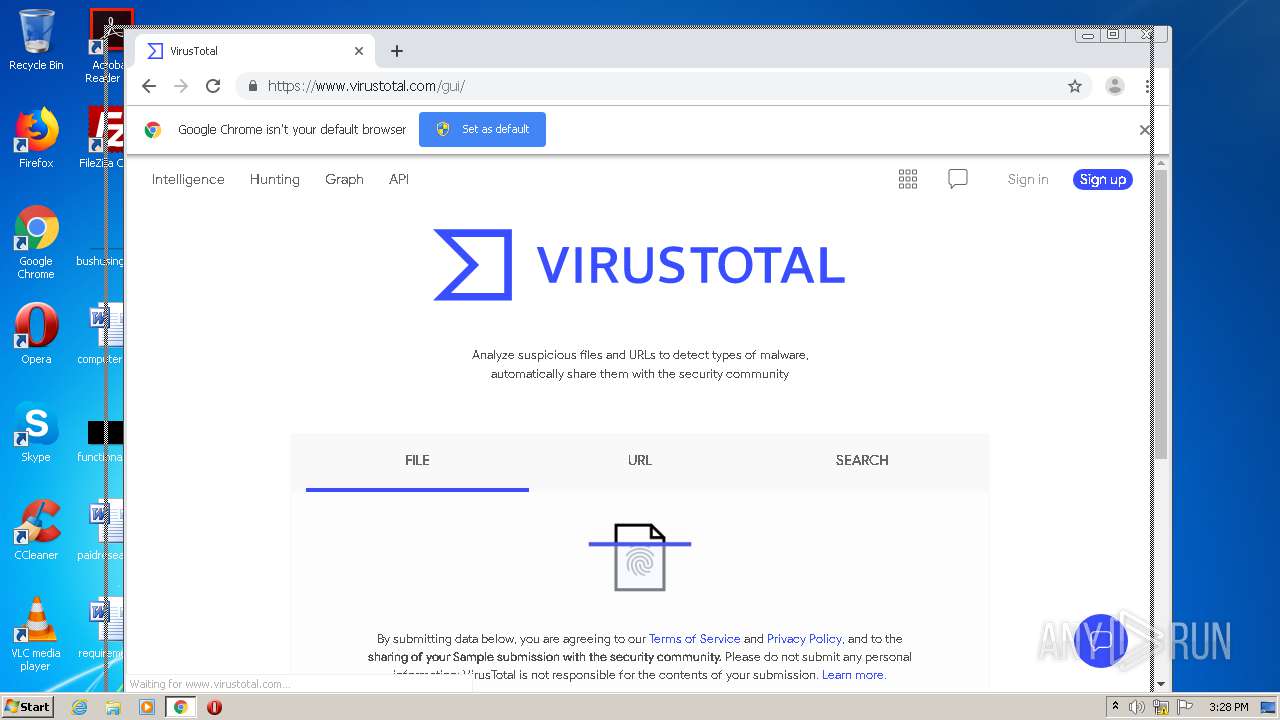Select the CCleaner desktop shortcut

point(36,530)
